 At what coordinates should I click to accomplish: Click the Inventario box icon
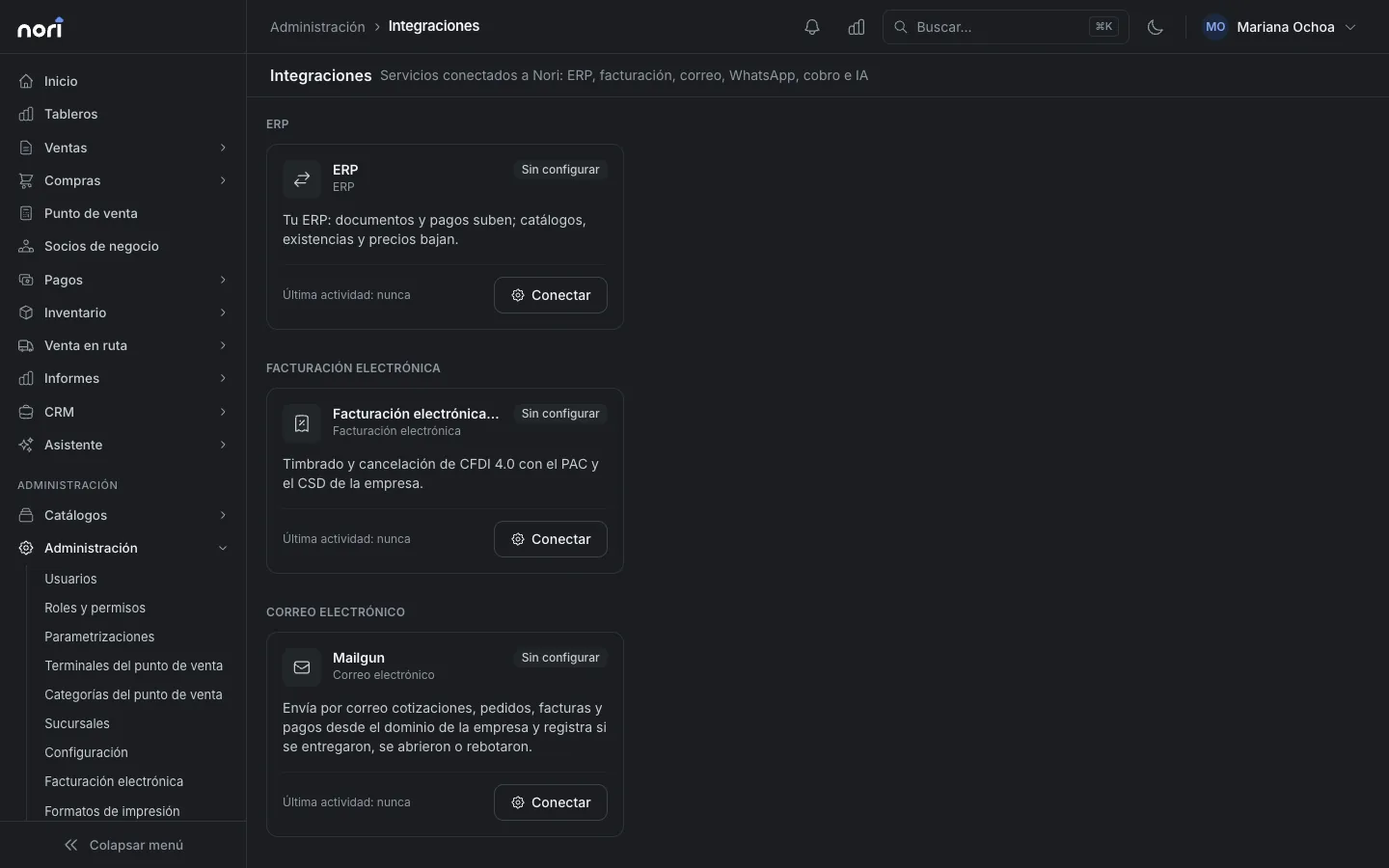tap(26, 312)
